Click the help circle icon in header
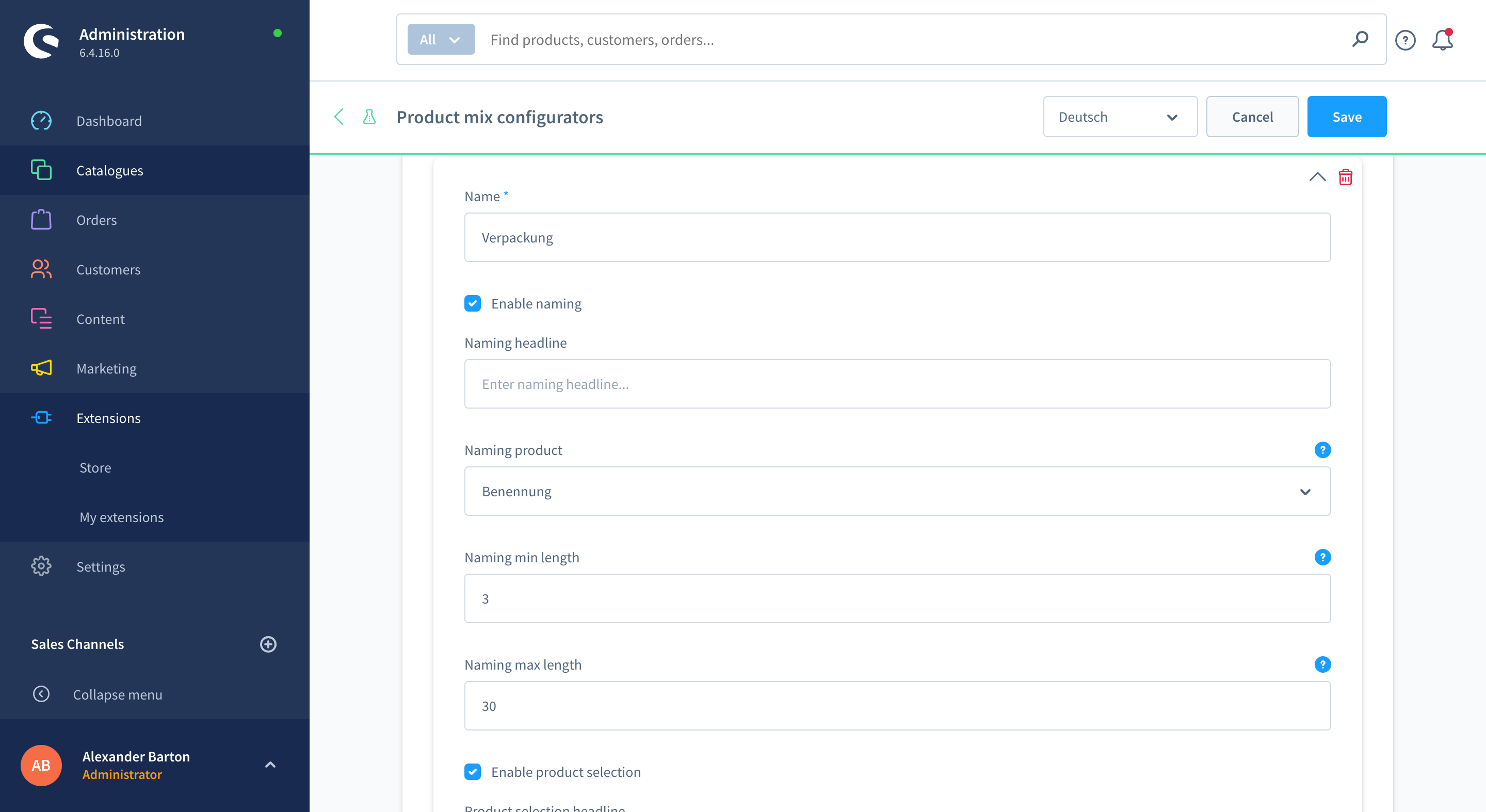The height and width of the screenshot is (812, 1486). click(1405, 40)
